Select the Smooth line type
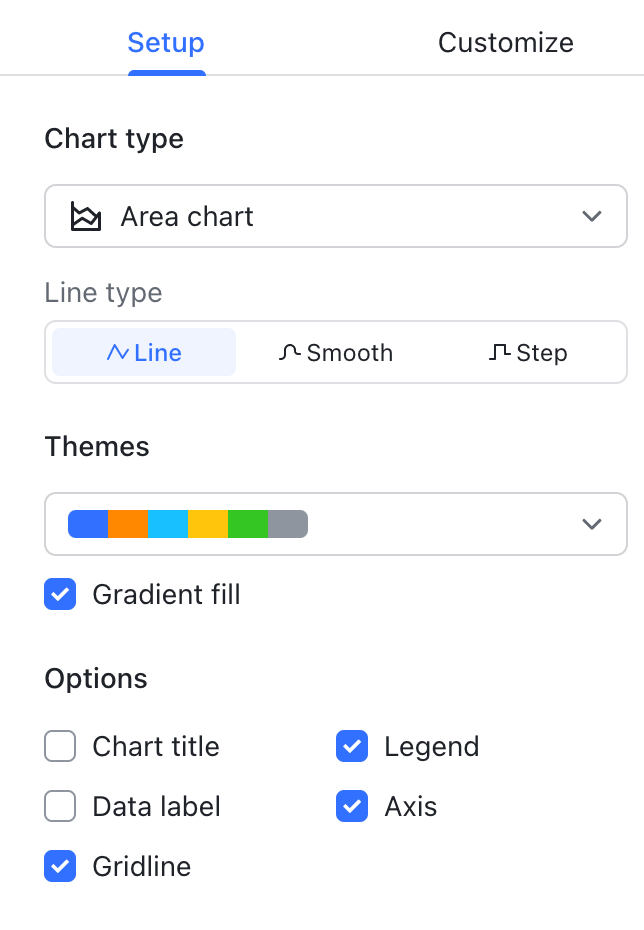 (335, 352)
